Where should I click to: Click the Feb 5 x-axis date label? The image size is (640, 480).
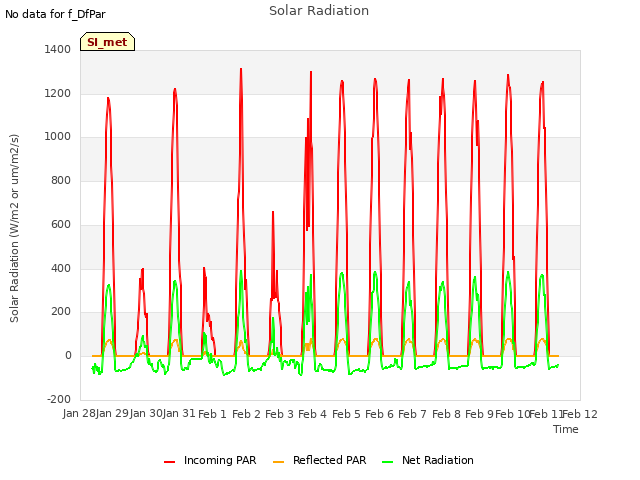tap(346, 414)
